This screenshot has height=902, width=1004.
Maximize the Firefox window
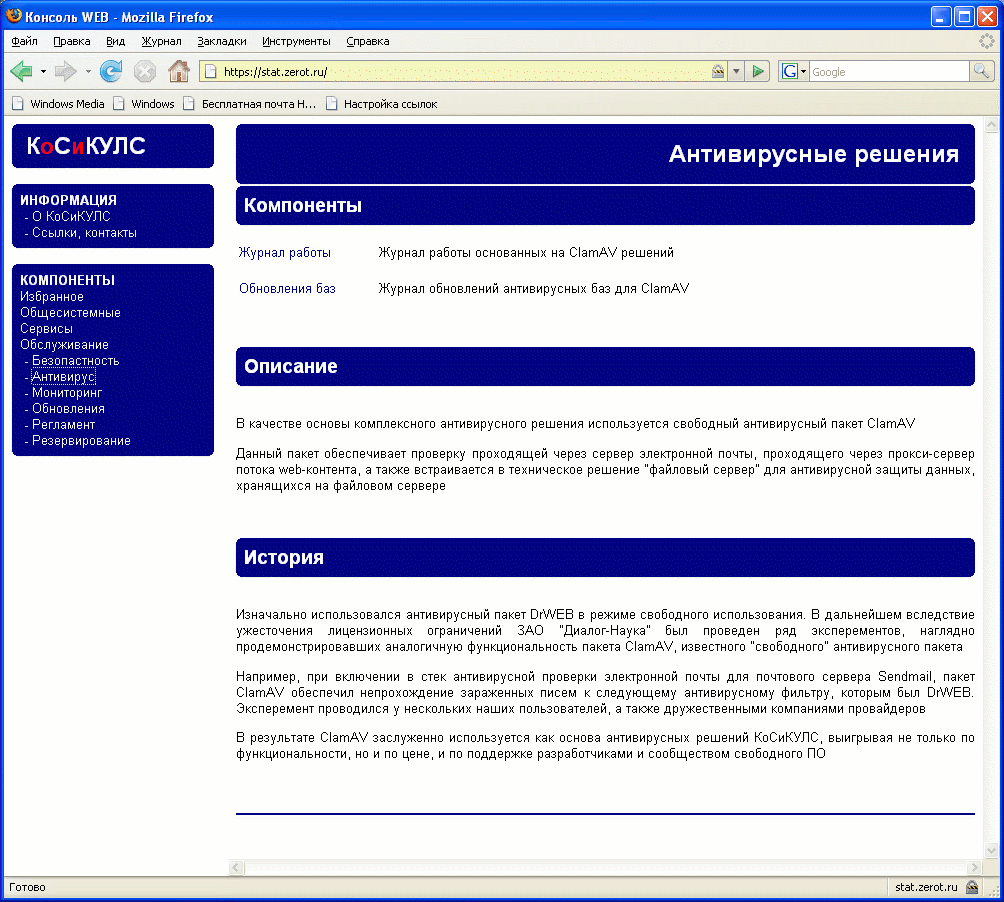964,17
